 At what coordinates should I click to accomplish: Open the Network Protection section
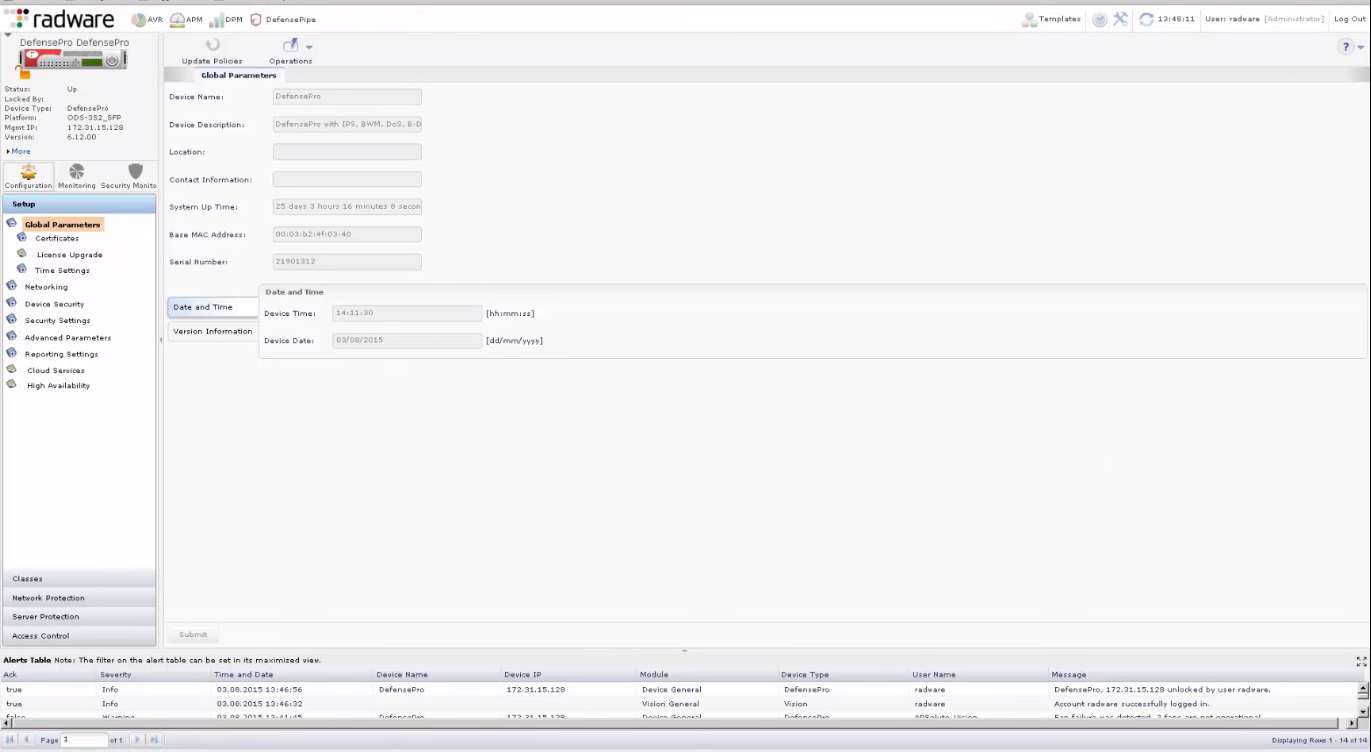click(x=79, y=598)
